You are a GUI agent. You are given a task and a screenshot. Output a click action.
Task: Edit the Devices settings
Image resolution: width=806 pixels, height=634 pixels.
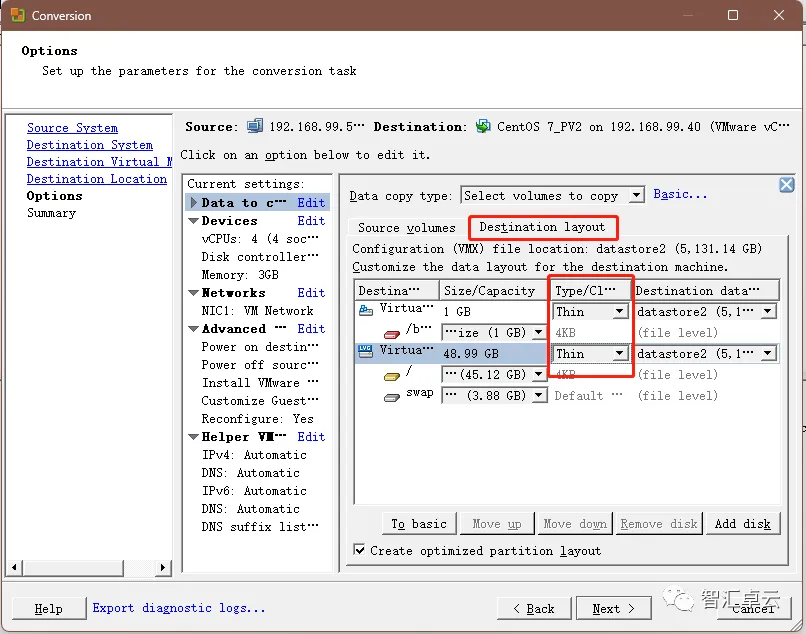(x=311, y=221)
